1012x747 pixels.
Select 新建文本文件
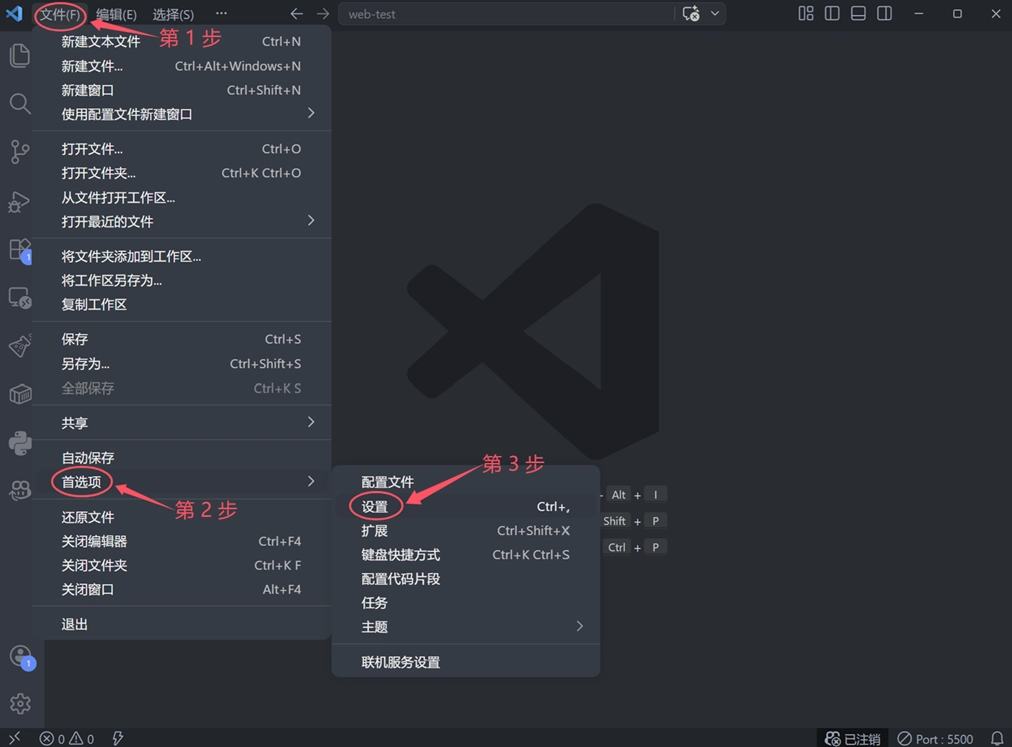point(181,42)
